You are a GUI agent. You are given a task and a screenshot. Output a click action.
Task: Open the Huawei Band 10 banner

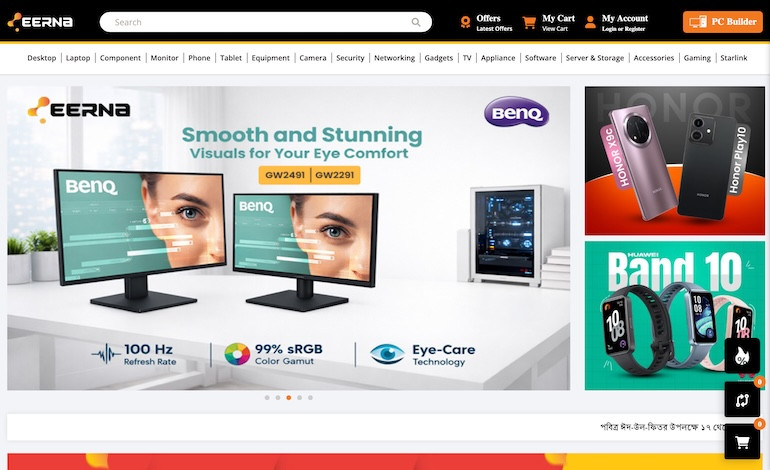point(674,315)
